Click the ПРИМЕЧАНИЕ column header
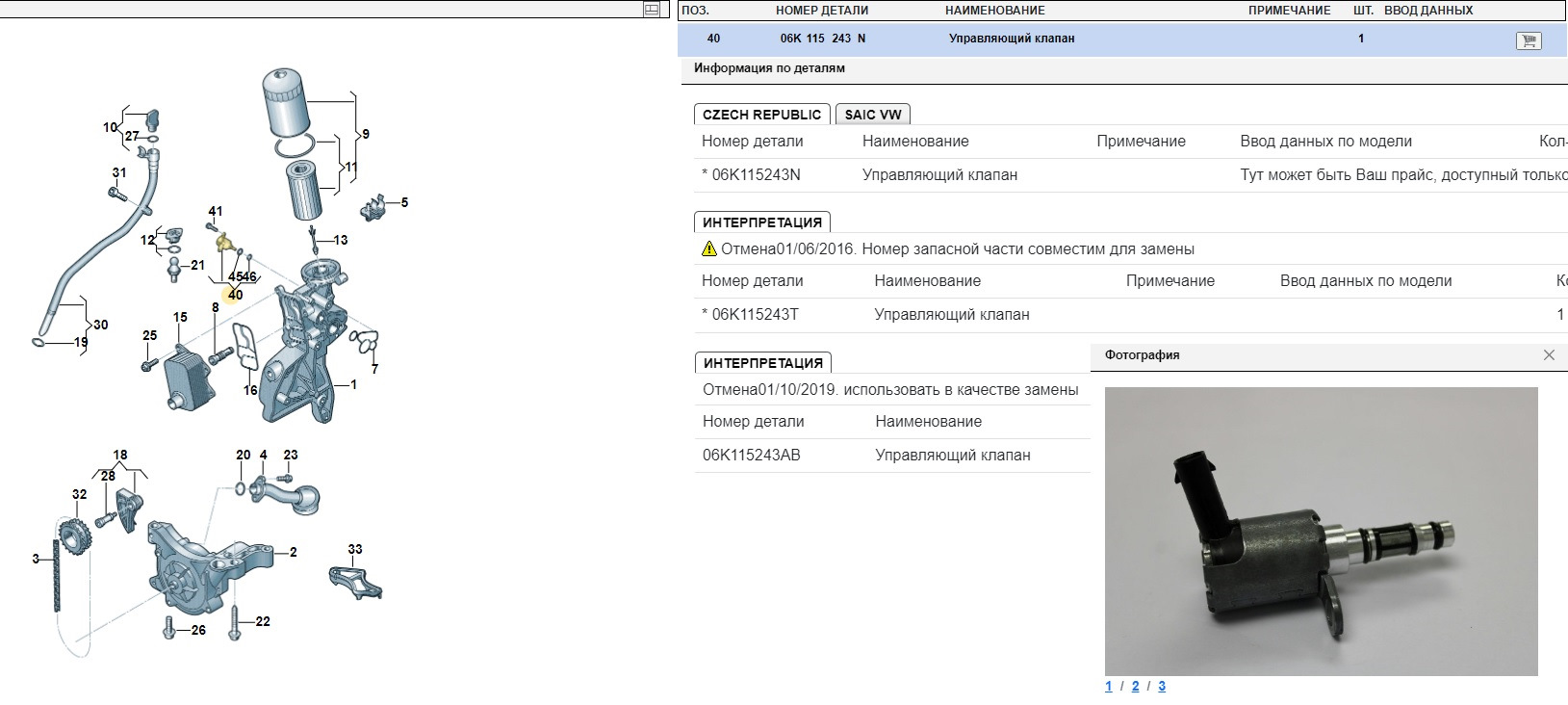This screenshot has height=705, width=1568. tap(1290, 11)
